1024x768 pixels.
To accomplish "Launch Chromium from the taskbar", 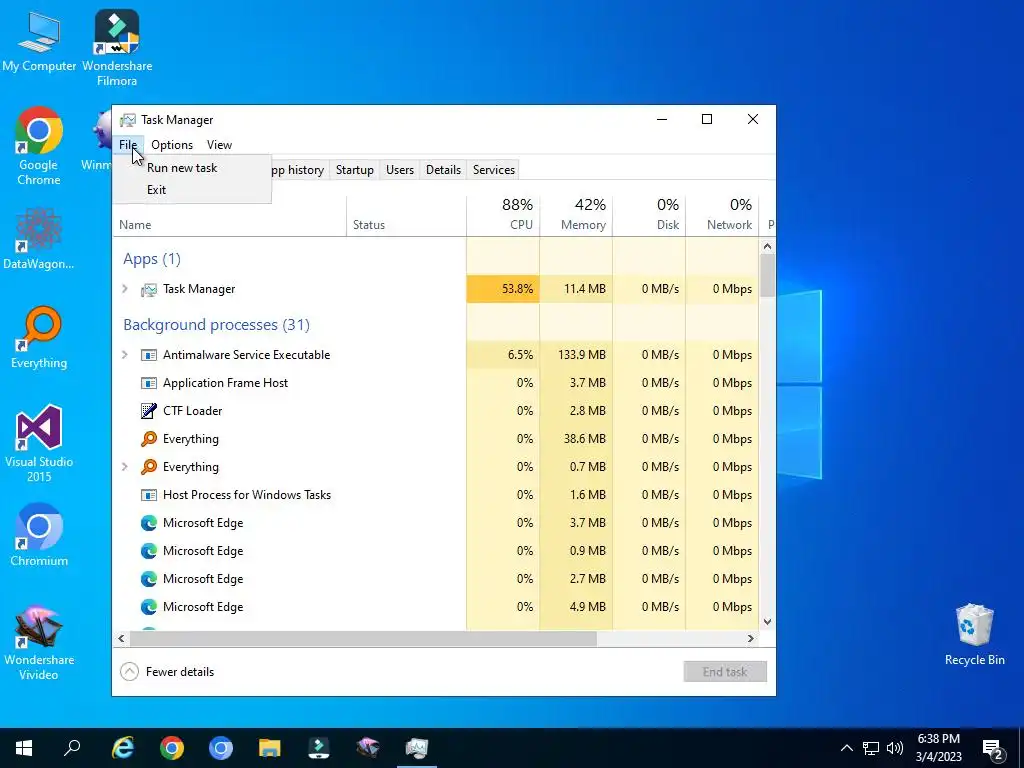I will click(221, 748).
